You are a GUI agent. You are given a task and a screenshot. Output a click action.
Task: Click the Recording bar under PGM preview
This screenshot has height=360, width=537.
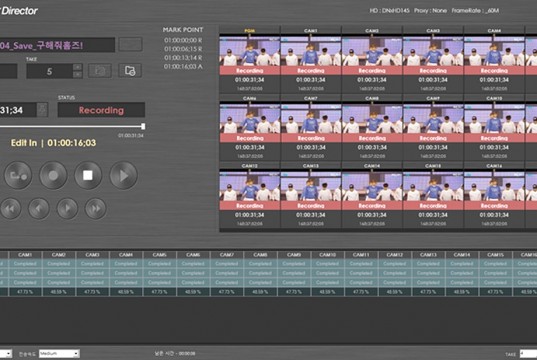coord(250,71)
